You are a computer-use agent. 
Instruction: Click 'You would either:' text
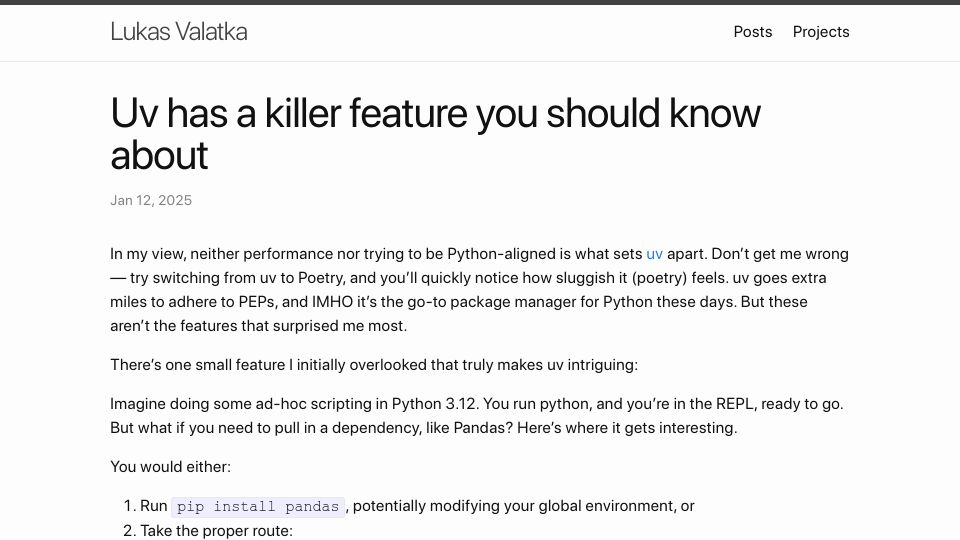tap(170, 467)
